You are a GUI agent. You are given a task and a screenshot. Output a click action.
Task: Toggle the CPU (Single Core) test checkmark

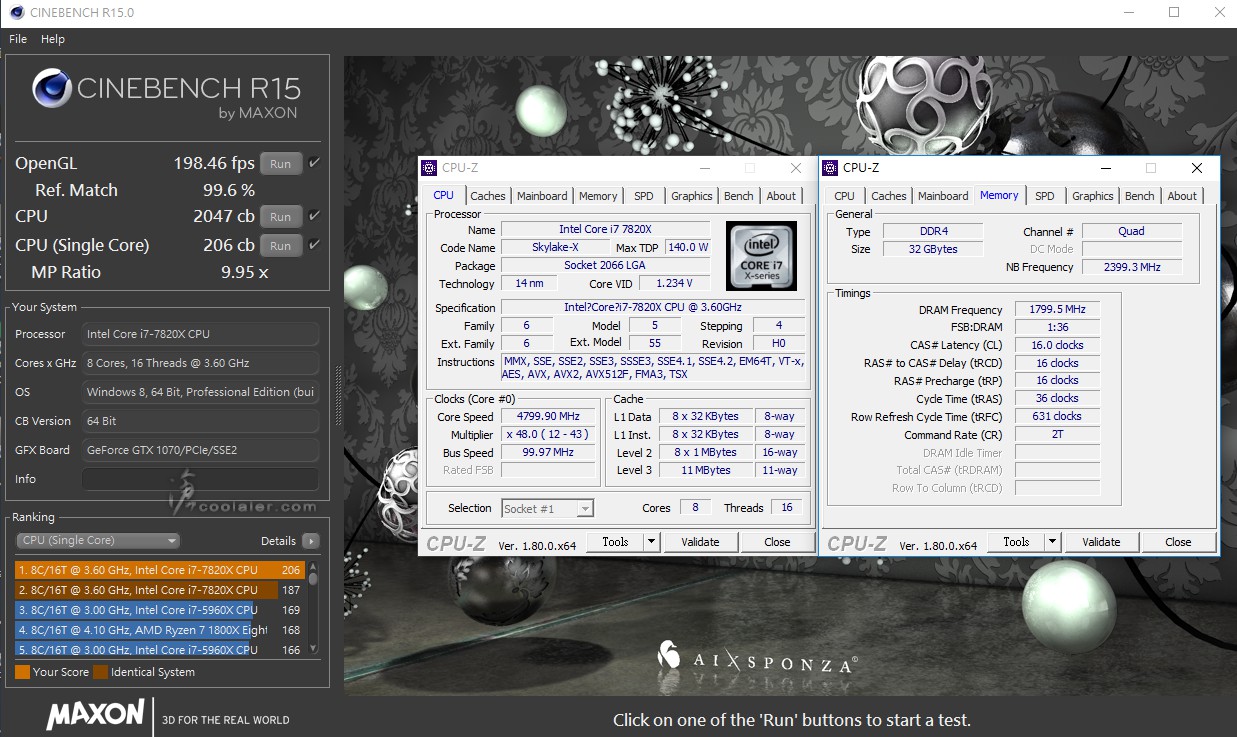315,245
